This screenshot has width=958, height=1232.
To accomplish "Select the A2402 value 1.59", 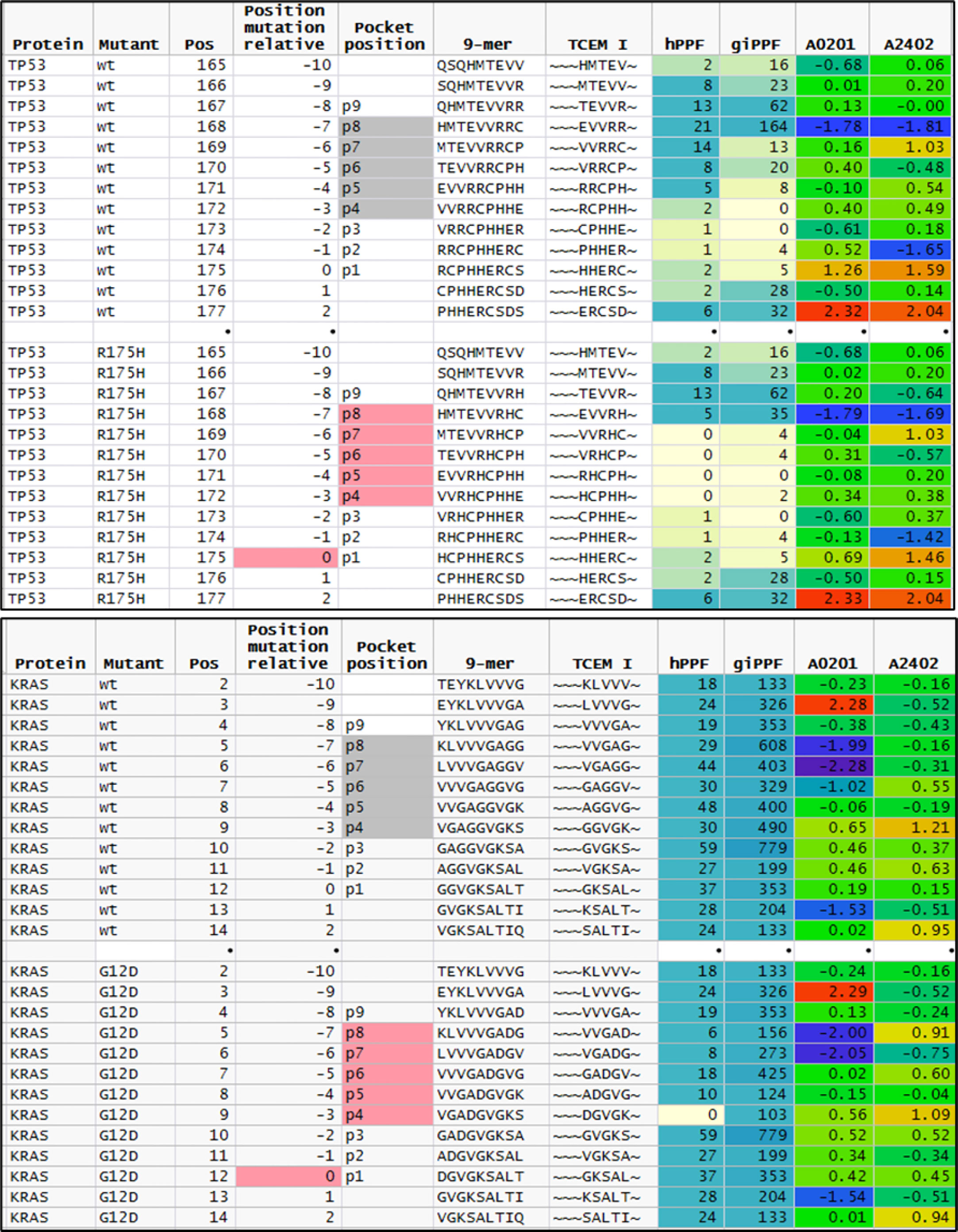I will [x=911, y=271].
